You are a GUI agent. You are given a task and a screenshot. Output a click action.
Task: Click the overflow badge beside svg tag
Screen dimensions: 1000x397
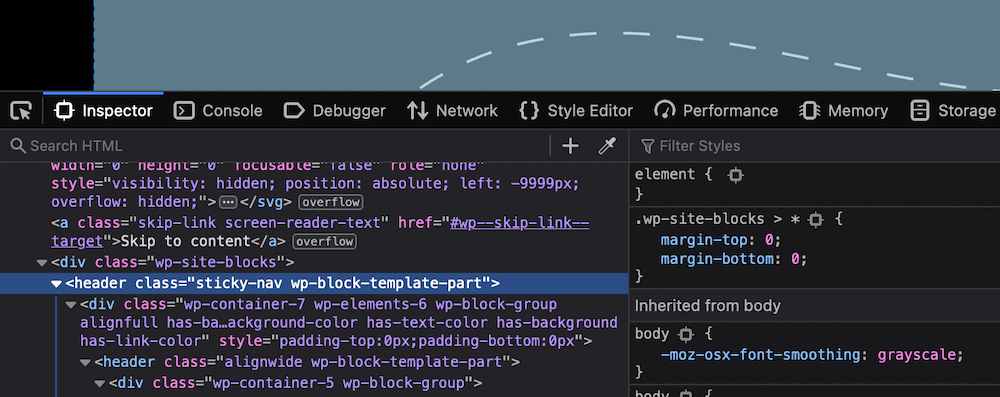pyautogui.click(x=330, y=202)
